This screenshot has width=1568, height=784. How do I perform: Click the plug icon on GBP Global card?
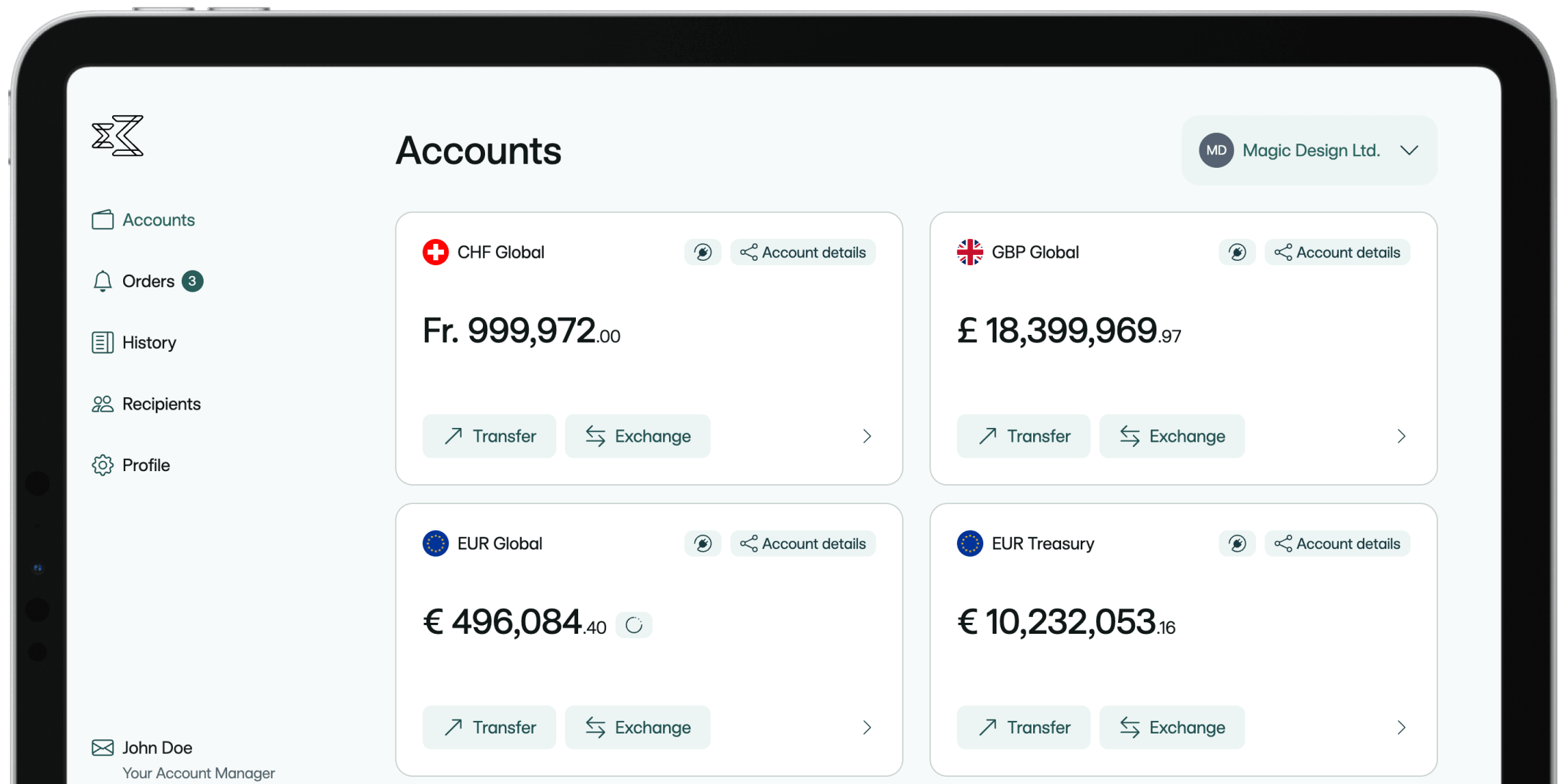[1237, 253]
